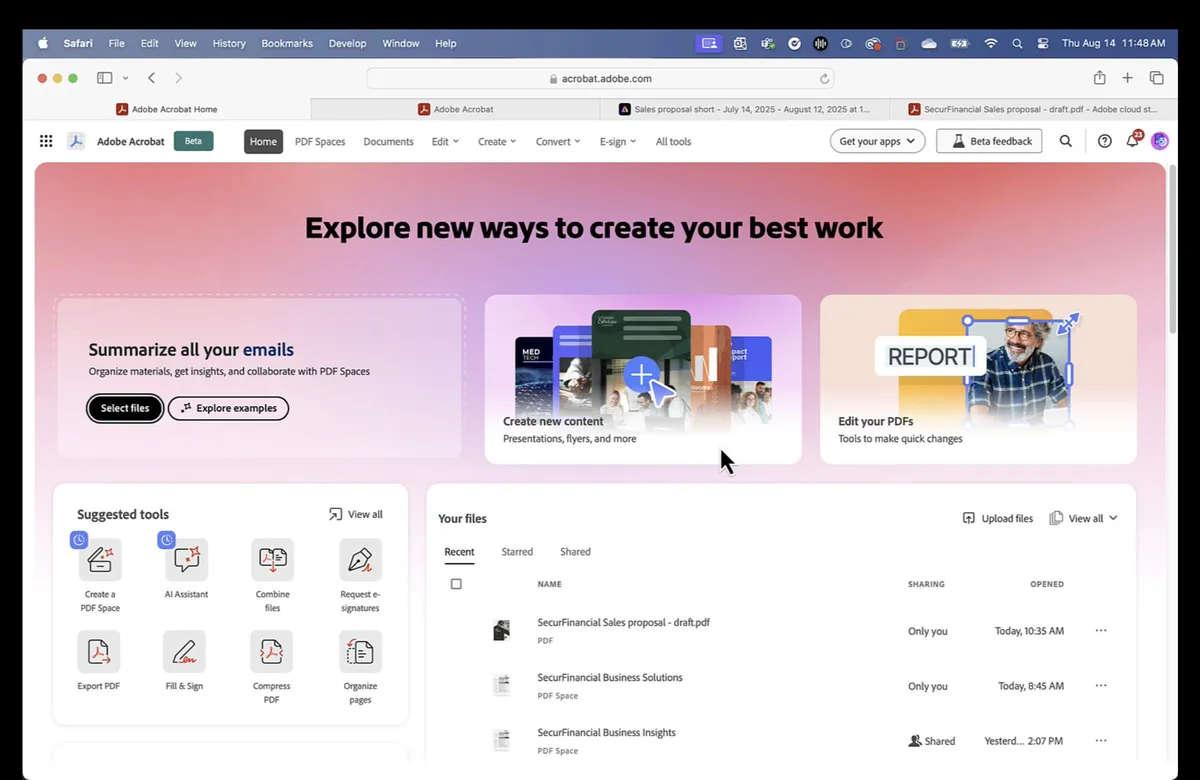Open the Adobe app launcher grid
Image resolution: width=1200 pixels, height=780 pixels.
click(x=46, y=141)
